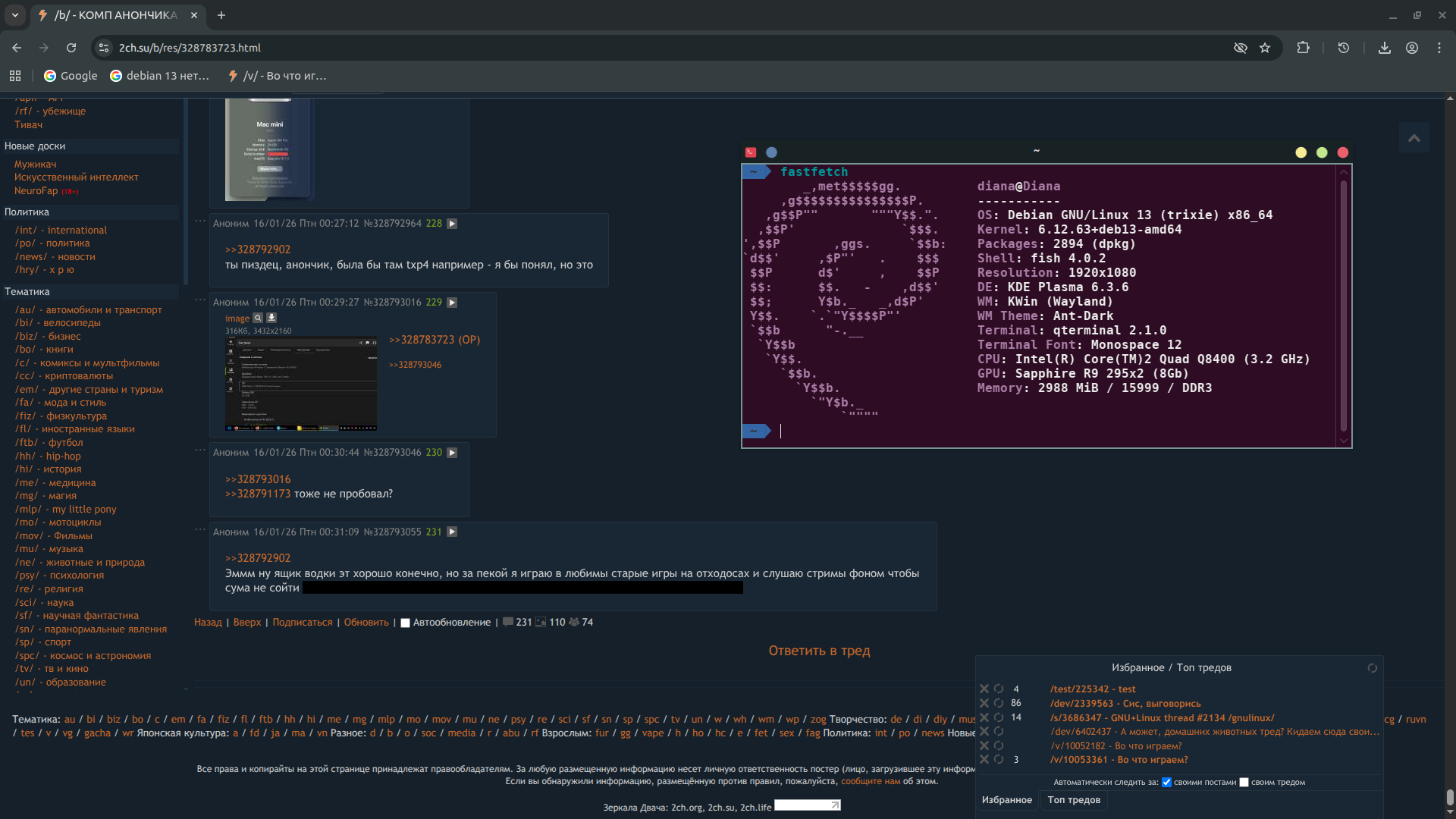This screenshot has width=1456, height=819.
Task: Switch to the Топ тредов tab
Action: (x=1074, y=800)
